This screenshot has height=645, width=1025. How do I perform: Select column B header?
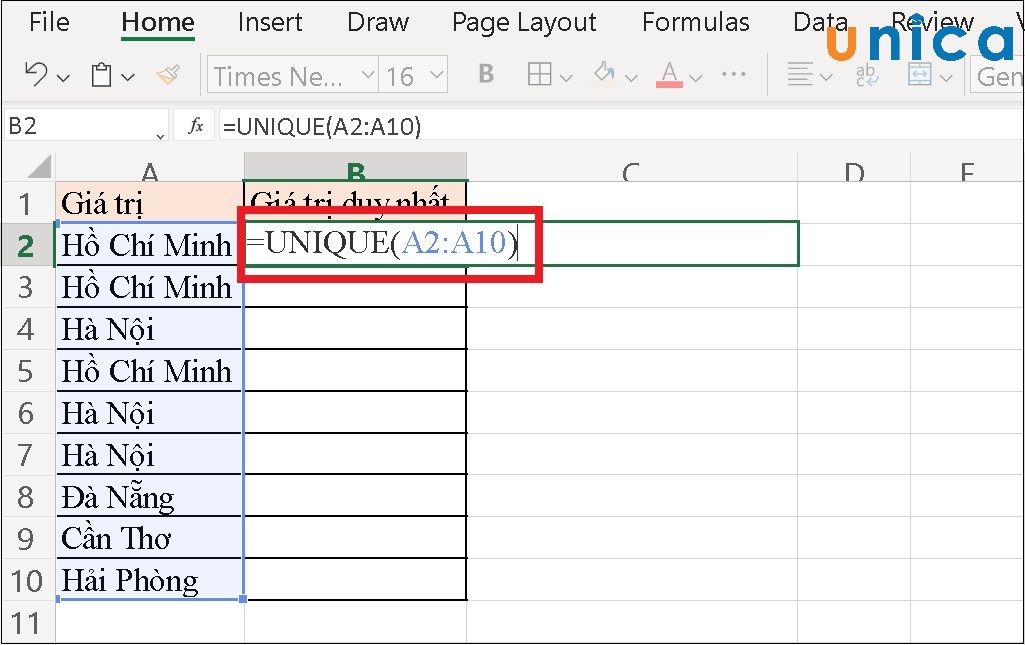click(356, 167)
